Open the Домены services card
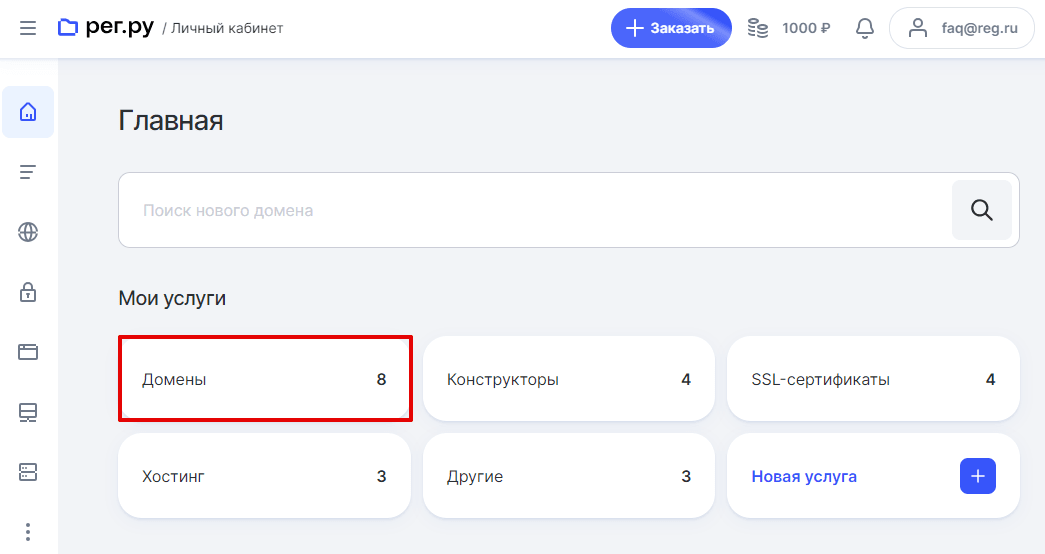1045x554 pixels. point(264,380)
